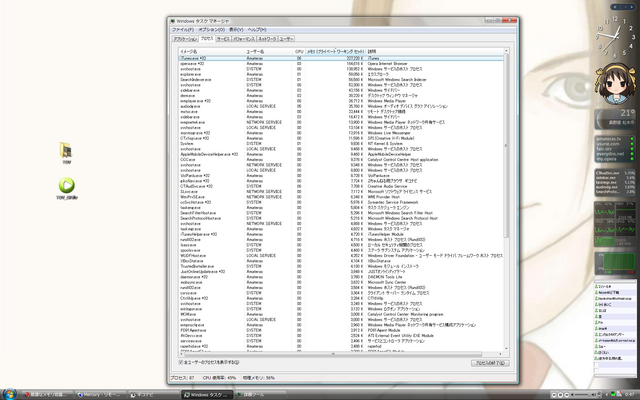Select the WUDFHost.exe process row

point(341,256)
